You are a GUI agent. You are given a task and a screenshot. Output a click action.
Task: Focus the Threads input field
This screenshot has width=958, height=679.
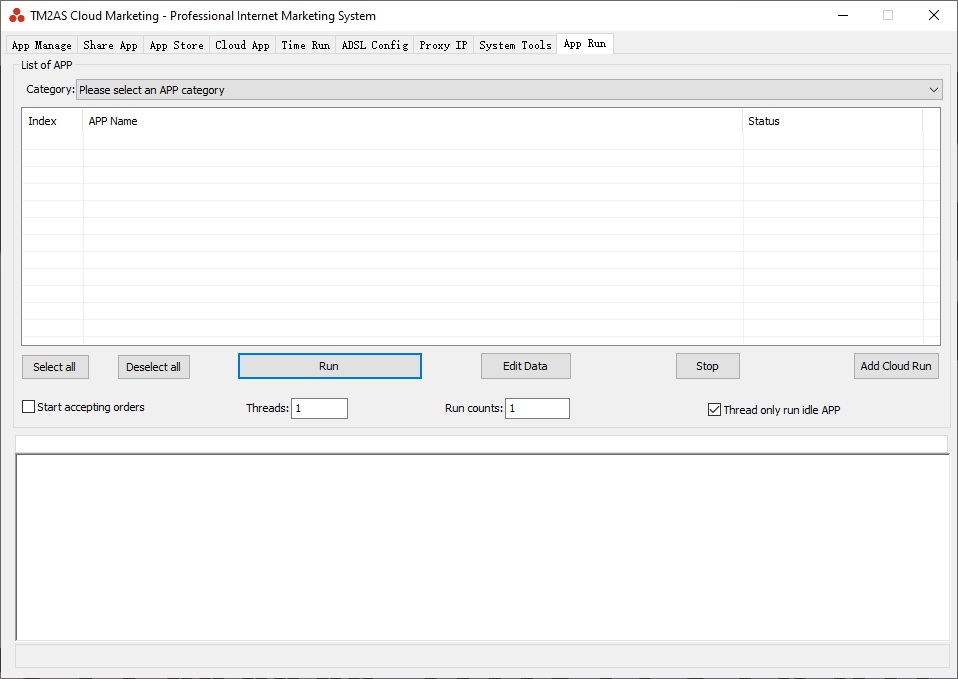coord(319,408)
